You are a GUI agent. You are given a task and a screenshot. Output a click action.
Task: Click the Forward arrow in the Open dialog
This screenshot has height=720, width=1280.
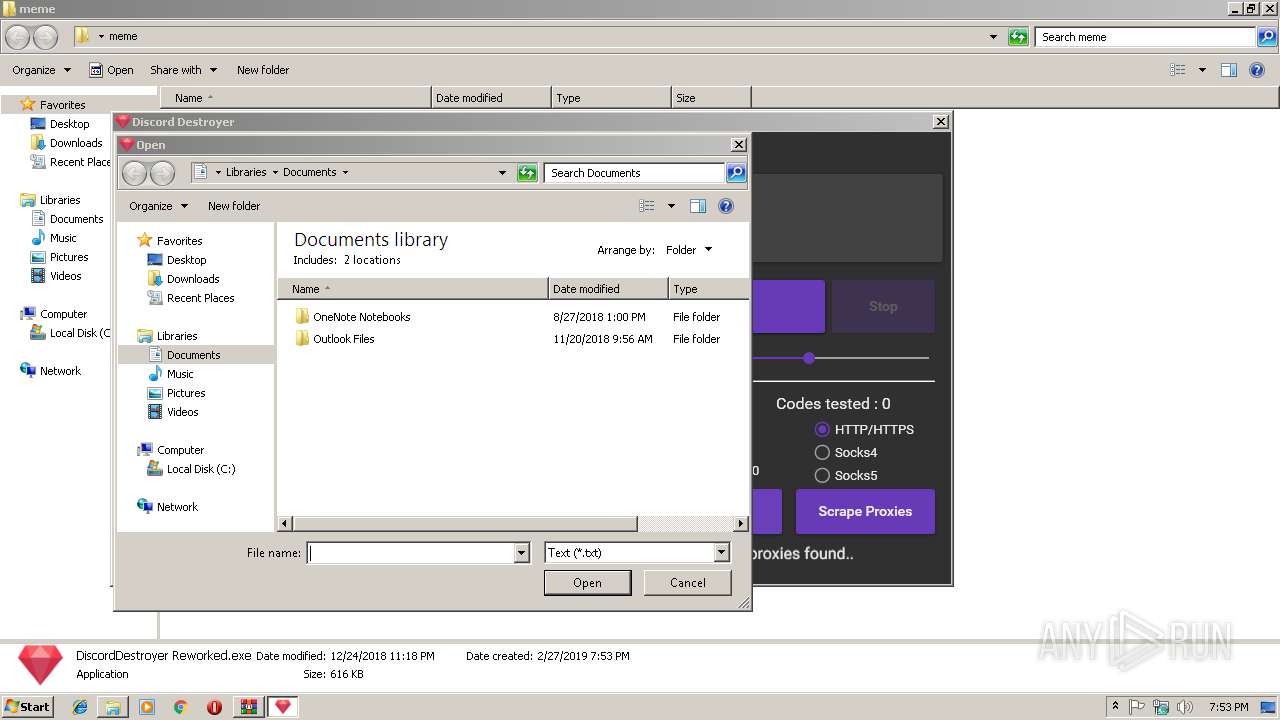[x=162, y=173]
